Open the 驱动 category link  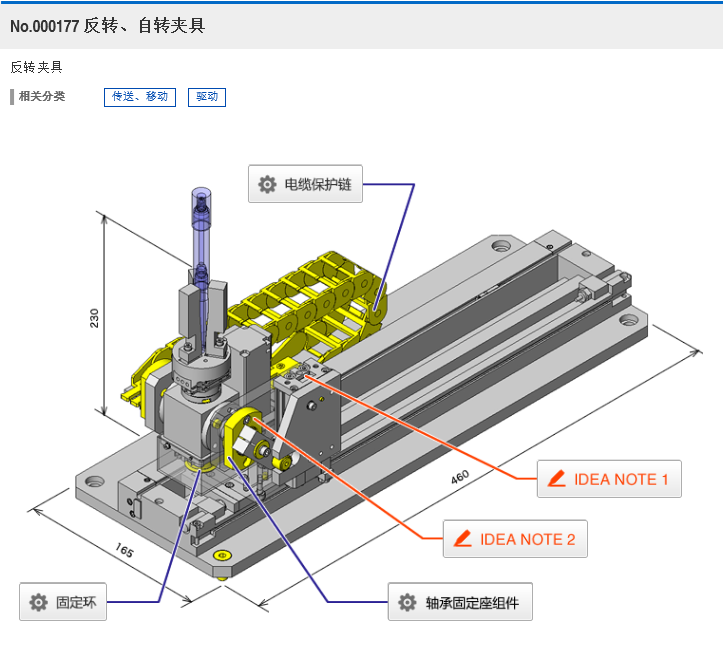click(x=207, y=97)
